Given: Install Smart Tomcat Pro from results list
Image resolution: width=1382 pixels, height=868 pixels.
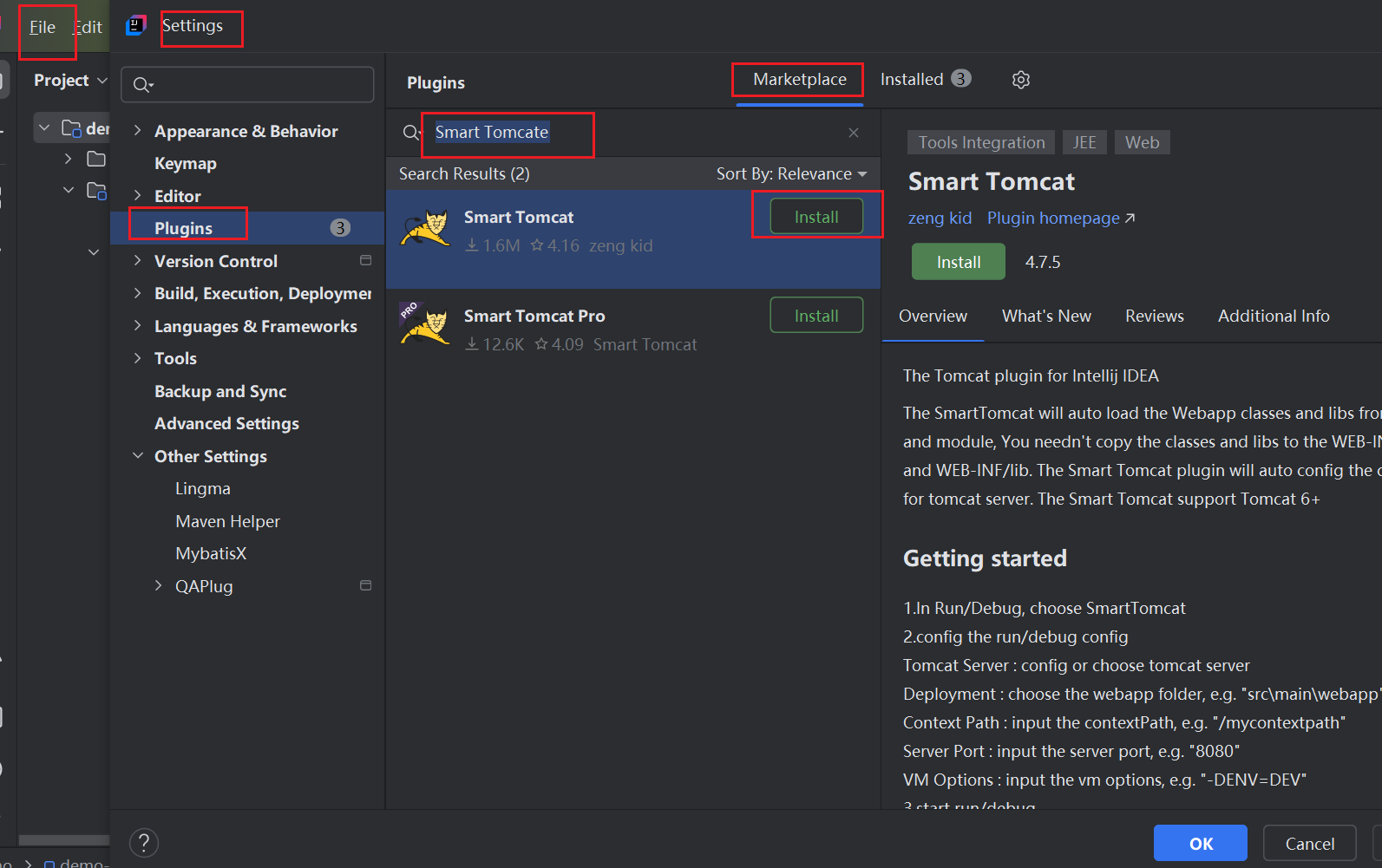Looking at the screenshot, I should 816,316.
